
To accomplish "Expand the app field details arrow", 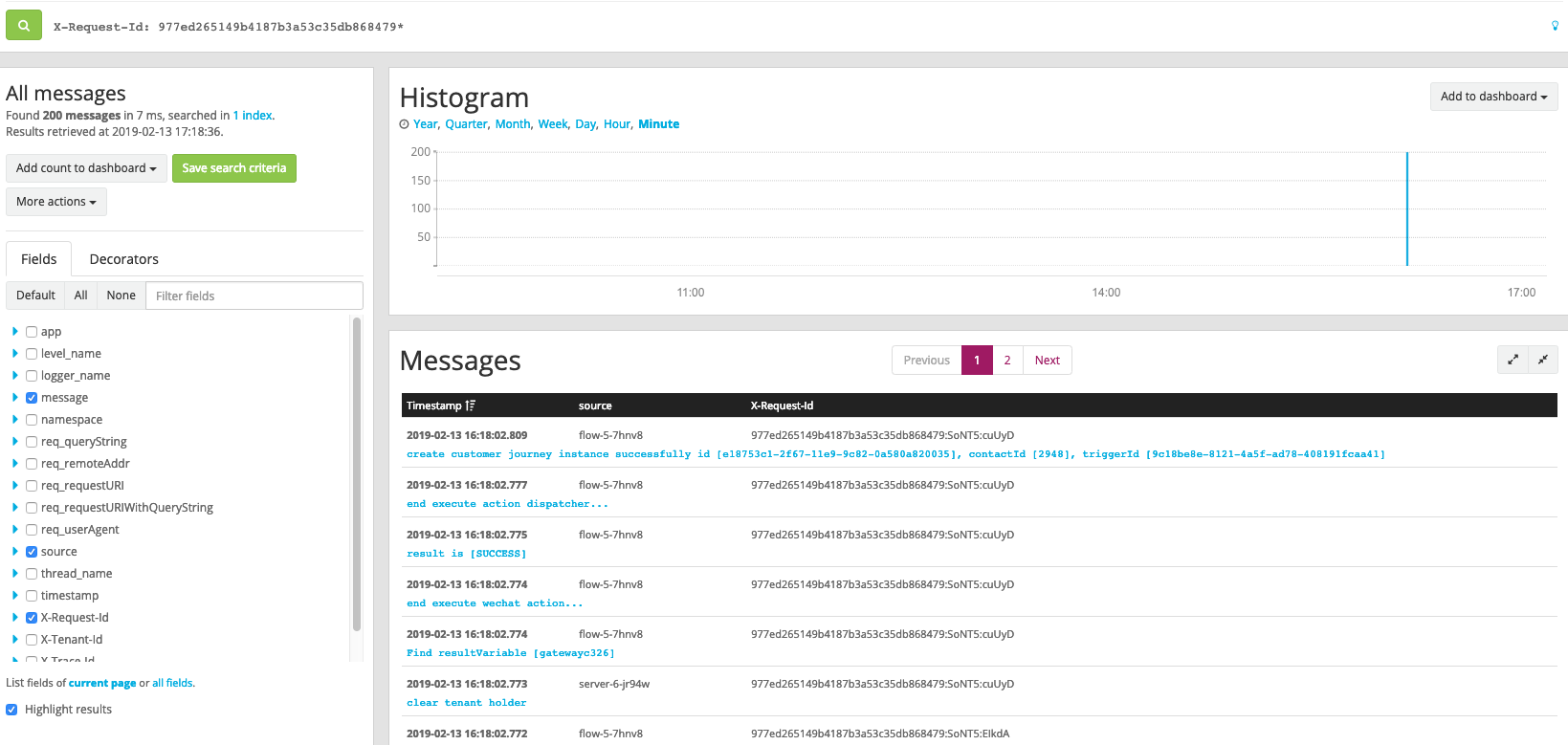I will 15,332.
